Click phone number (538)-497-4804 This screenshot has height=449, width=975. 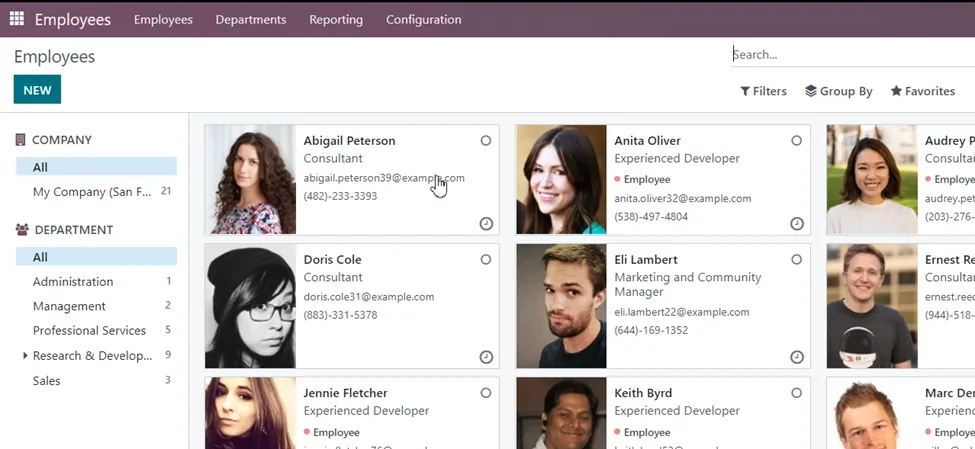pos(651,218)
